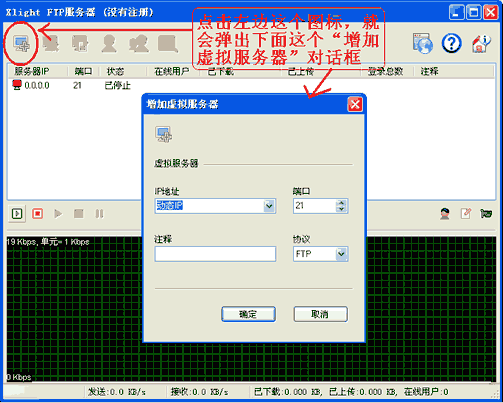Click the greyed user icon in toolbar

pos(109,44)
